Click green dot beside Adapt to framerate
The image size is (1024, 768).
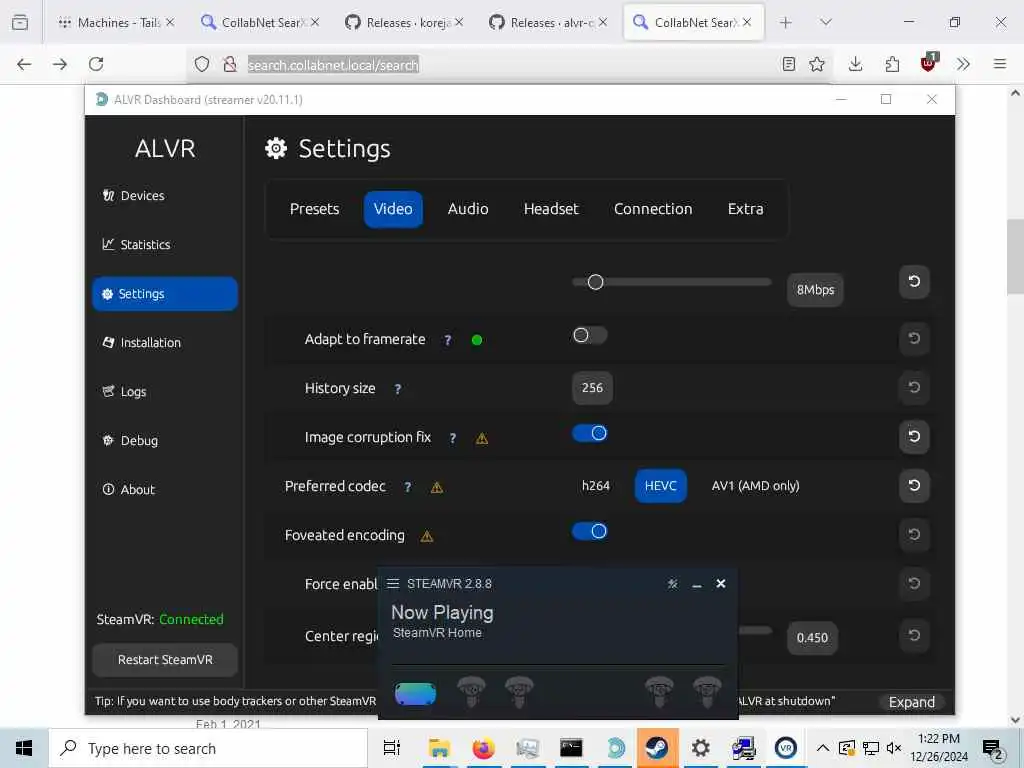(477, 340)
